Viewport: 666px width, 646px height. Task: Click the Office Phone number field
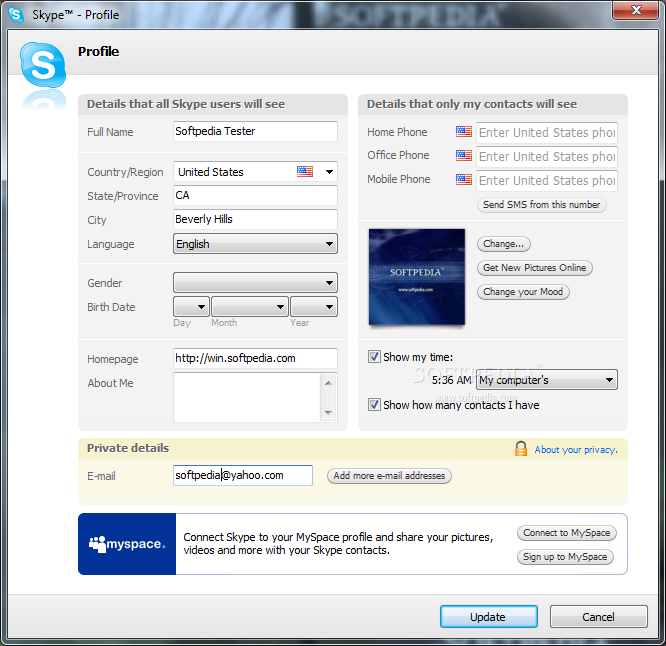click(x=547, y=157)
